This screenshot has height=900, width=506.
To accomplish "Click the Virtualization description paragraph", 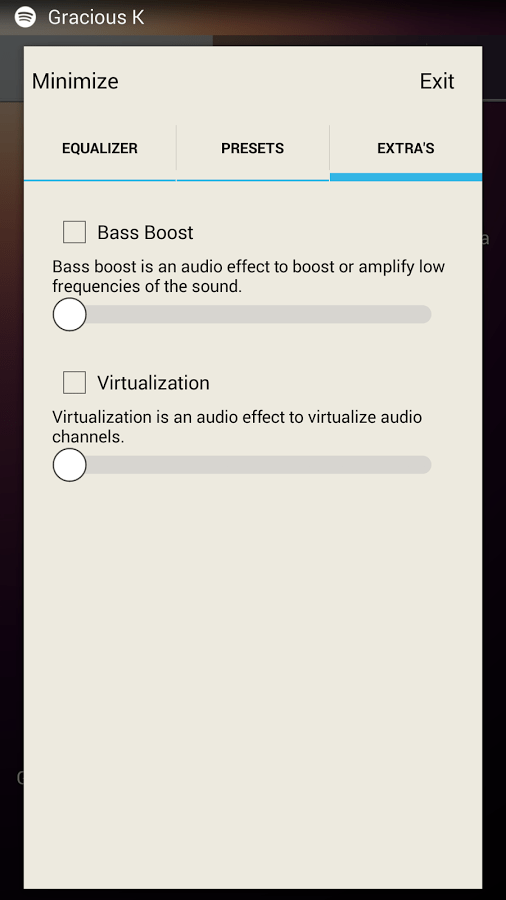I will click(237, 427).
